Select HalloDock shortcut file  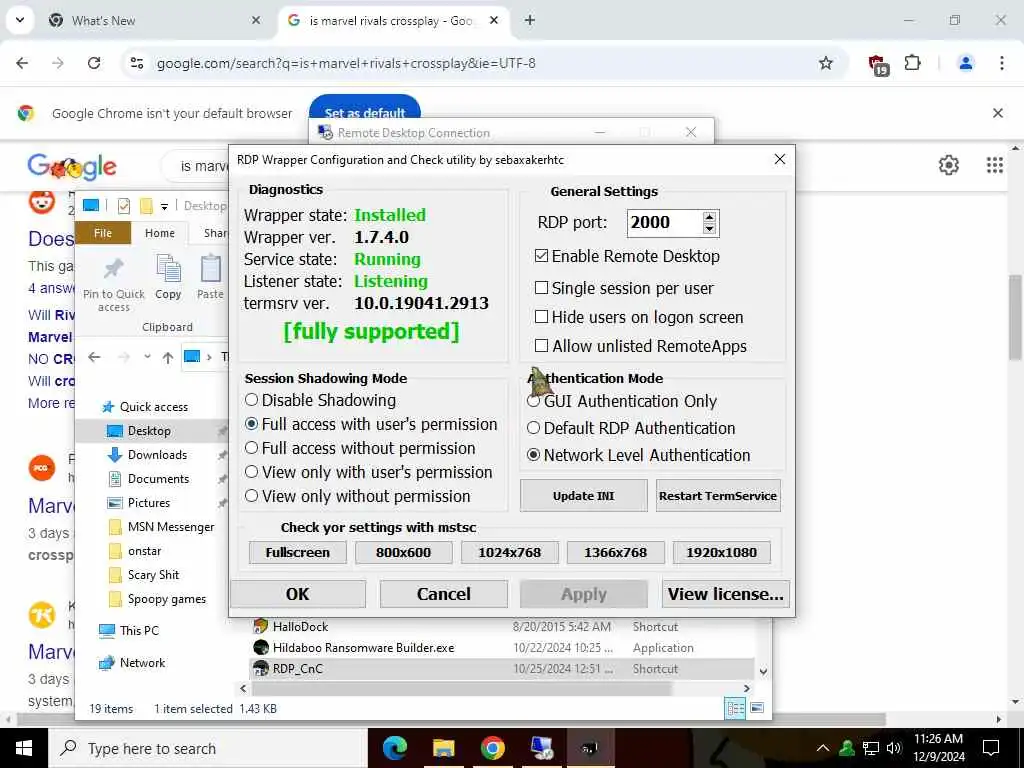point(300,627)
